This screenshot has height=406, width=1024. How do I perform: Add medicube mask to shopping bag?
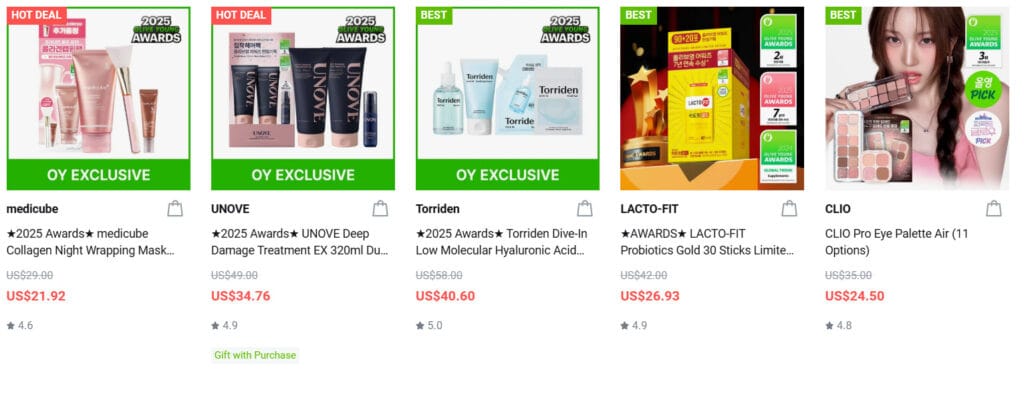click(174, 209)
